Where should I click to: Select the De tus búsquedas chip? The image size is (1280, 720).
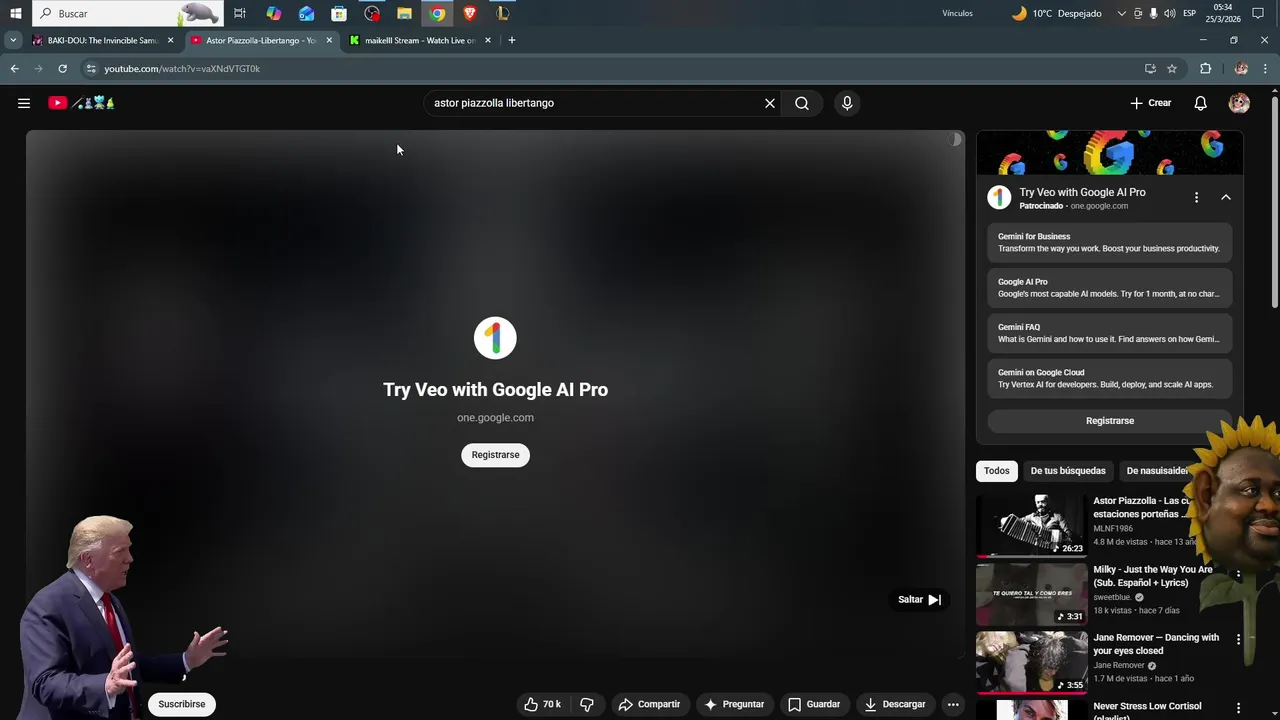coord(1068,471)
